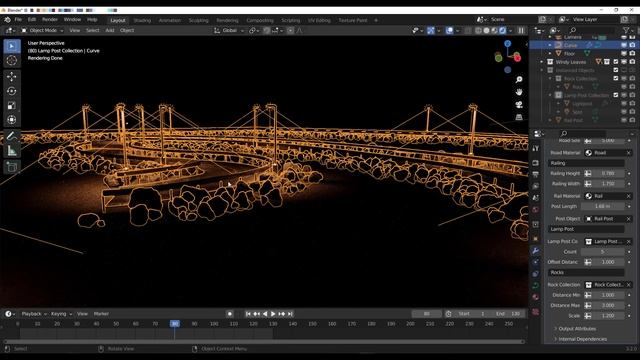Select the Cursor tool
This screenshot has height=360, width=640.
coord(12,60)
